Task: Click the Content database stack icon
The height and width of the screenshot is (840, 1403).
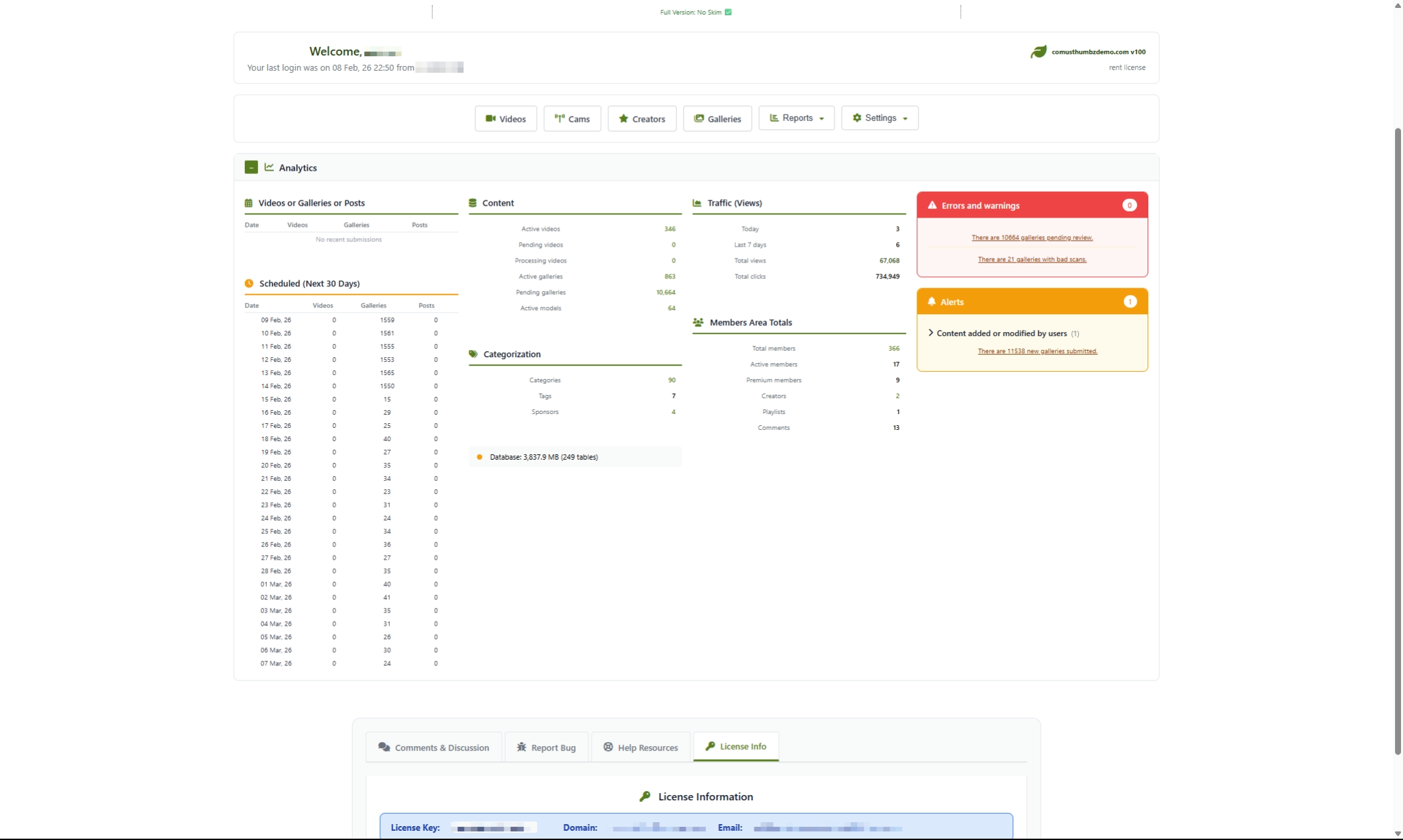Action: [x=473, y=203]
